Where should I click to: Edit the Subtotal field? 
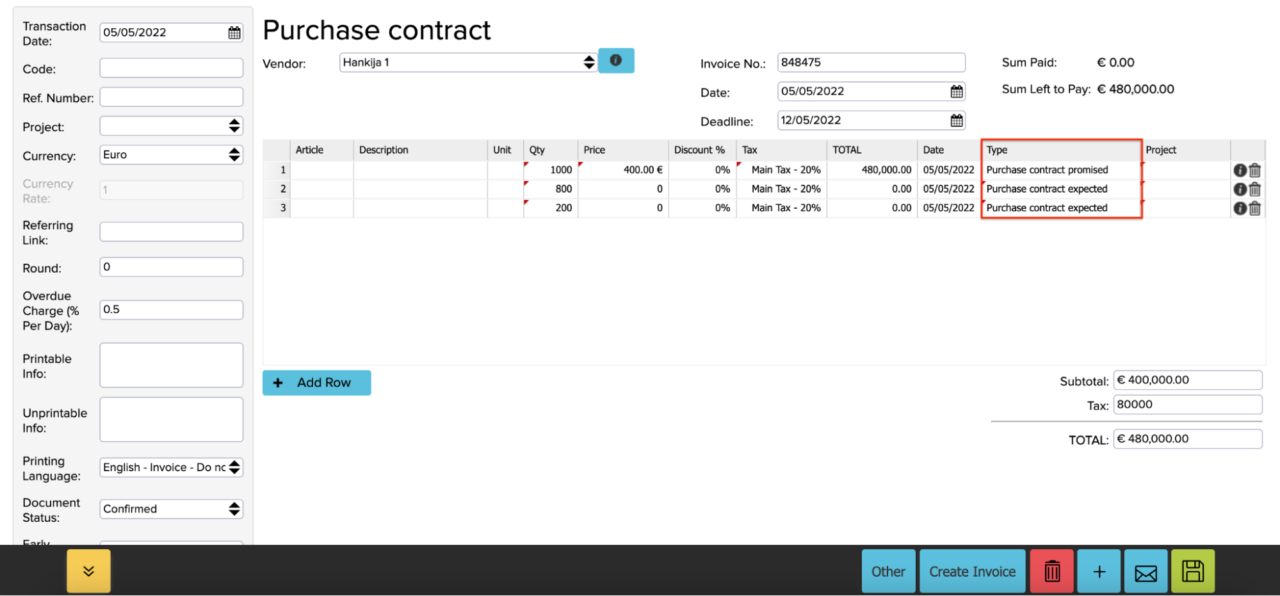pyautogui.click(x=1188, y=380)
